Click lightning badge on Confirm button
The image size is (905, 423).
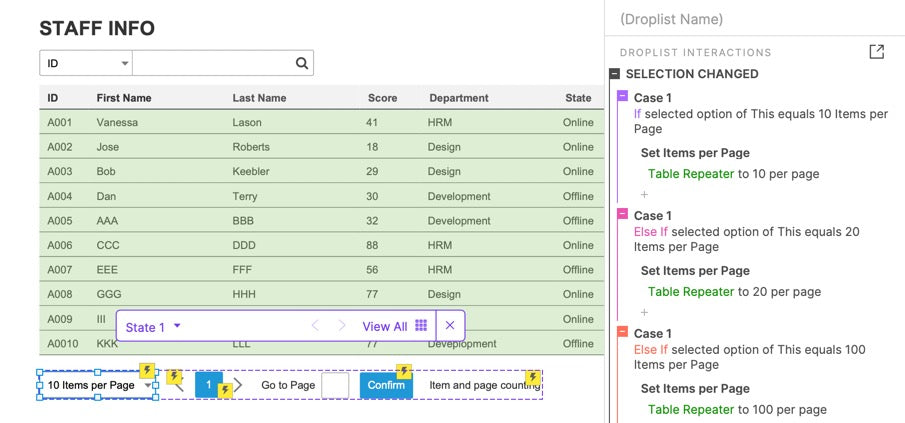click(404, 371)
